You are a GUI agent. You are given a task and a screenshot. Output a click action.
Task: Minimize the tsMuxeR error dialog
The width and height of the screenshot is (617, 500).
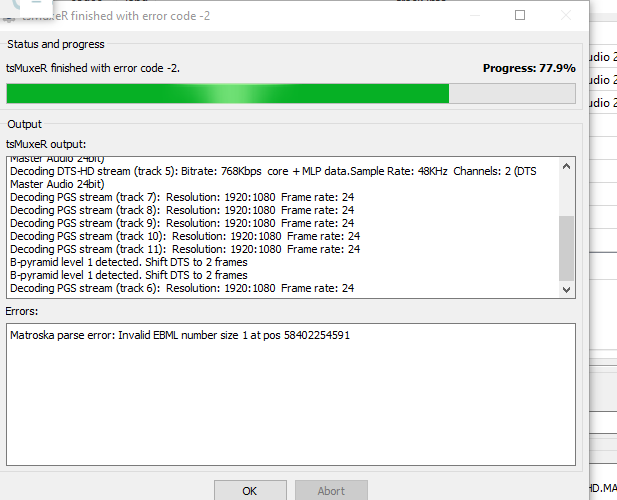click(475, 15)
